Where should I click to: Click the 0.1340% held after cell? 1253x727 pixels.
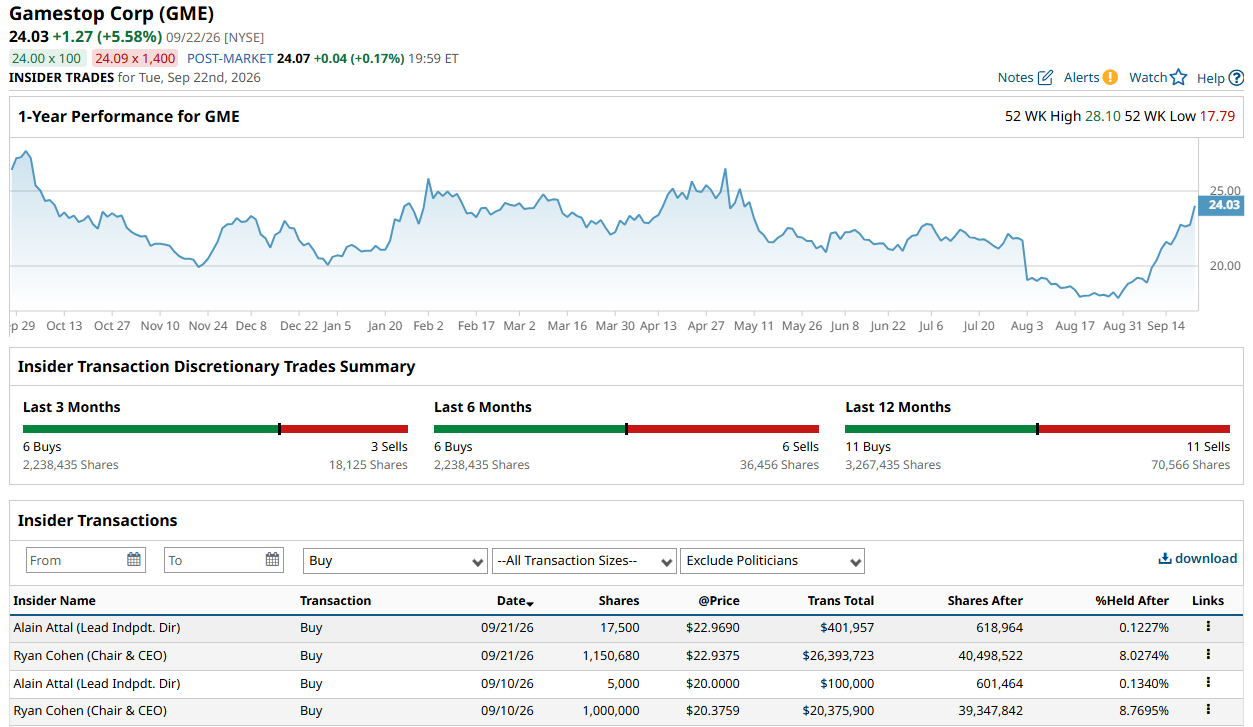pos(1144,683)
